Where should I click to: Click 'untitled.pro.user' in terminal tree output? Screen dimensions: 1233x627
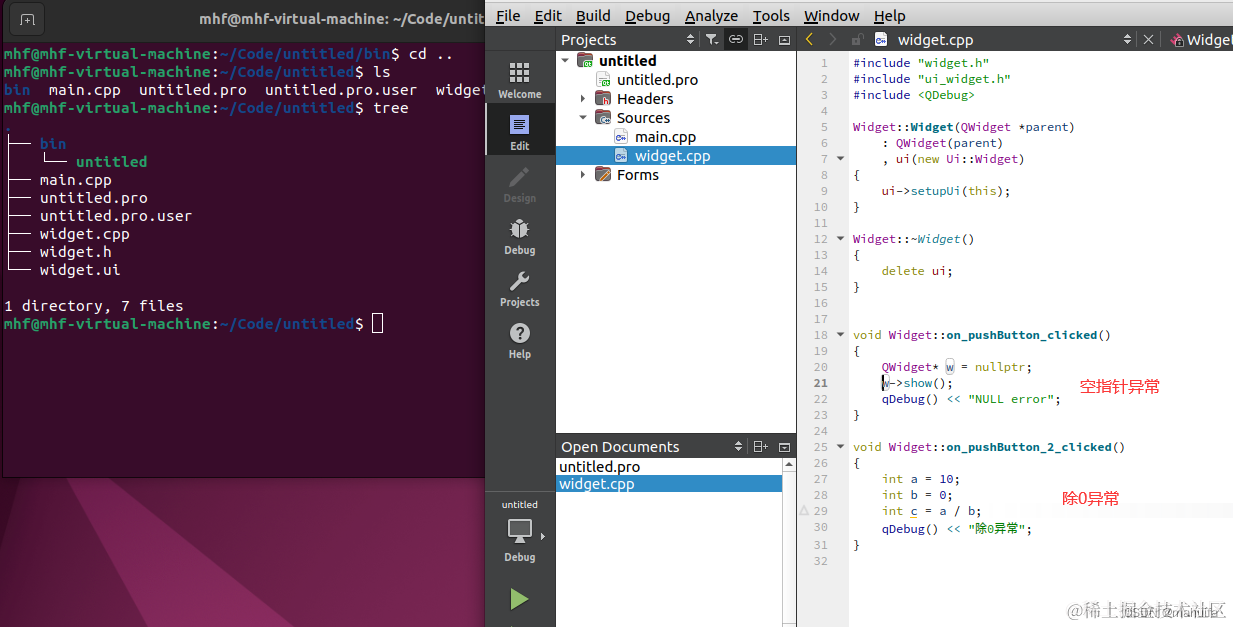coord(116,216)
